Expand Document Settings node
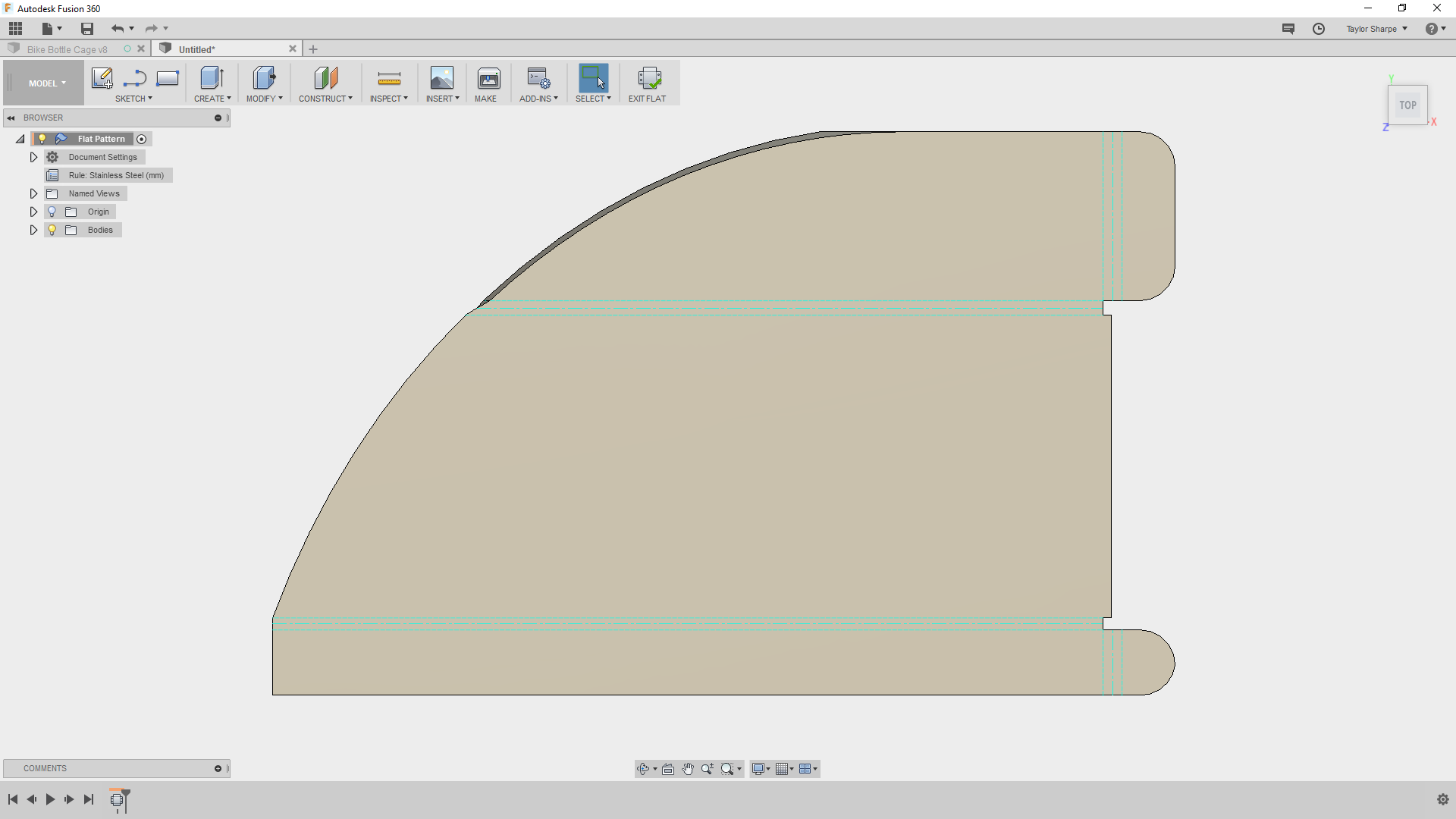The image size is (1456, 819). click(33, 157)
